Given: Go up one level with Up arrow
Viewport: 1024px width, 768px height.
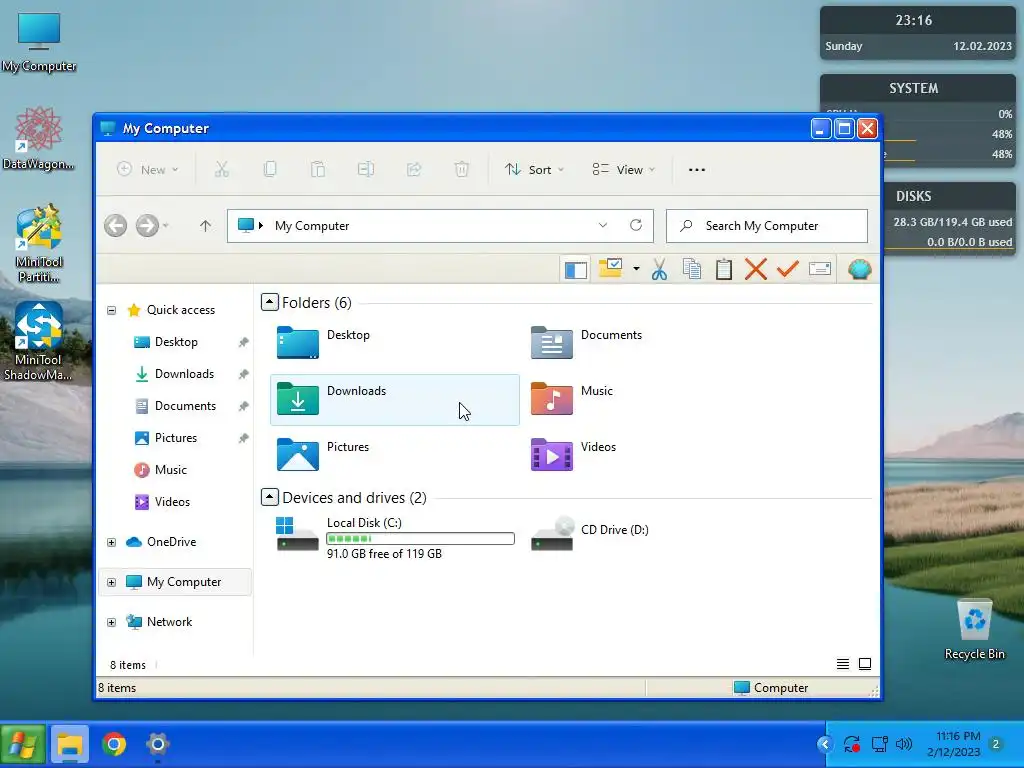Looking at the screenshot, I should pyautogui.click(x=205, y=226).
